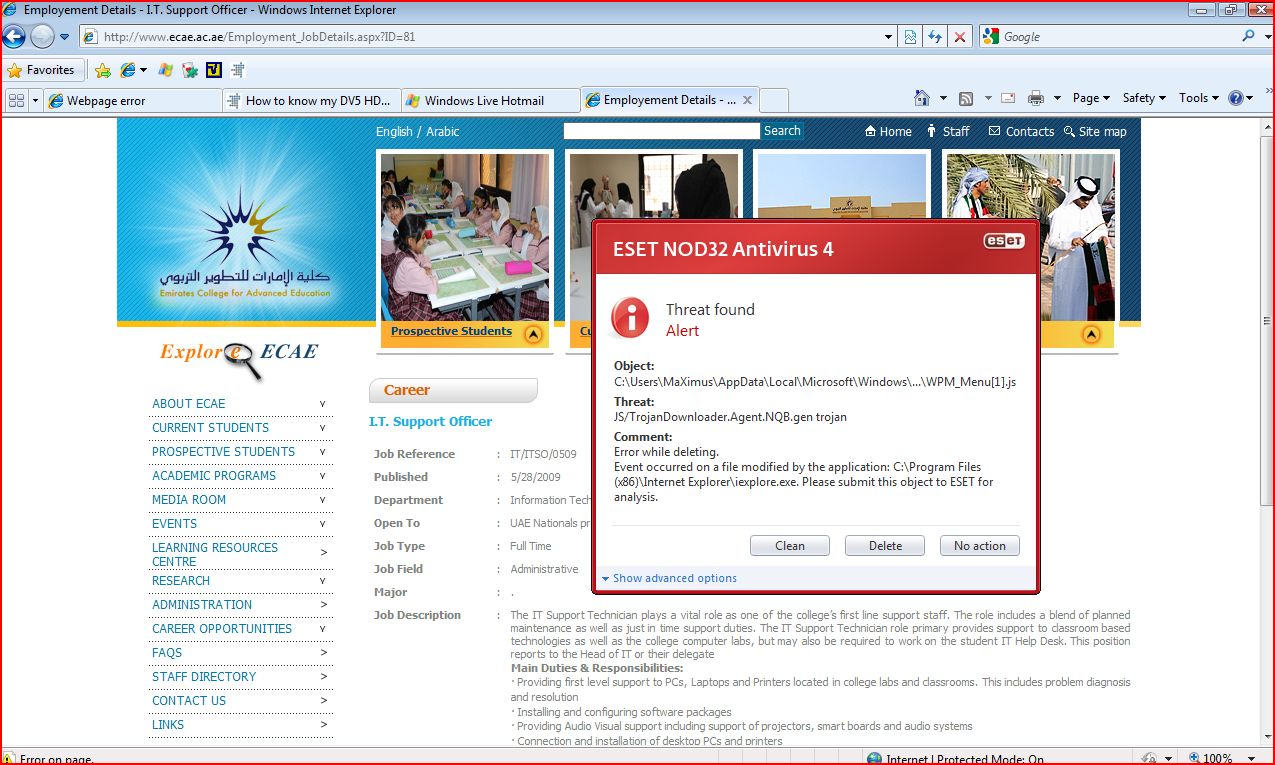Click the Home link in site header

pyautogui.click(x=888, y=131)
